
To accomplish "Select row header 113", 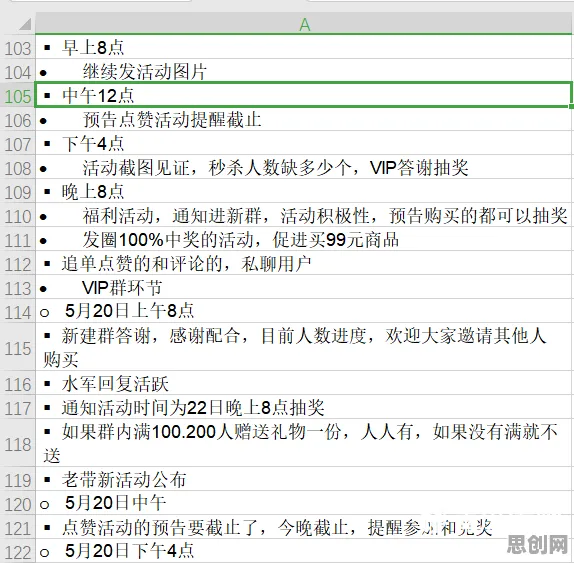I will click(18, 288).
